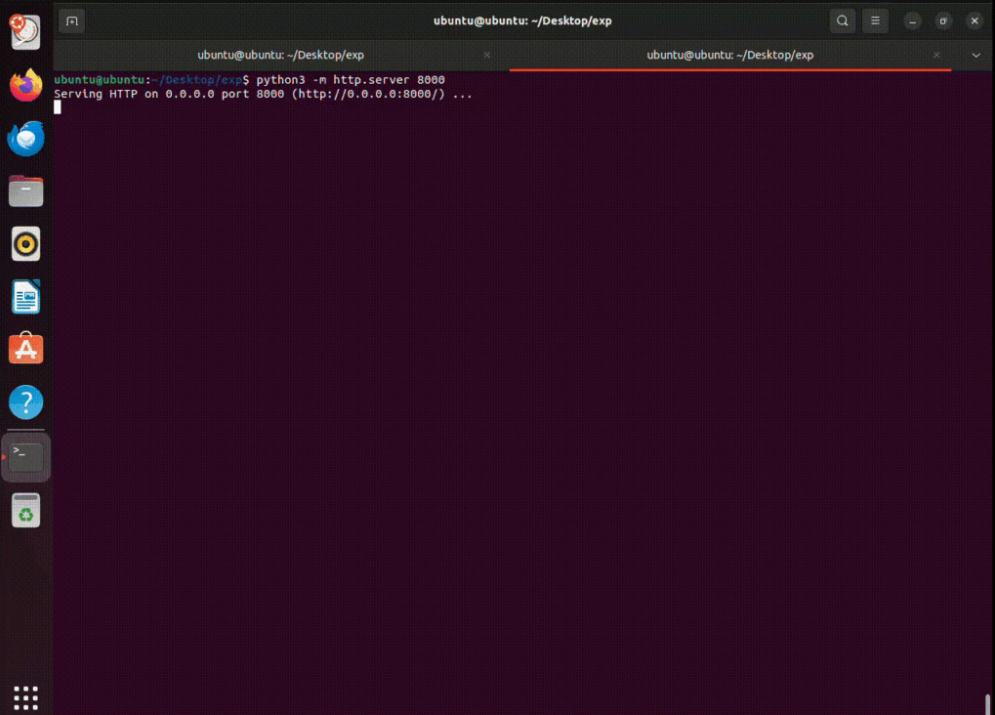Open LibreOffice Writer from the dock
Image resolution: width=995 pixels, height=715 pixels.
coord(26,297)
